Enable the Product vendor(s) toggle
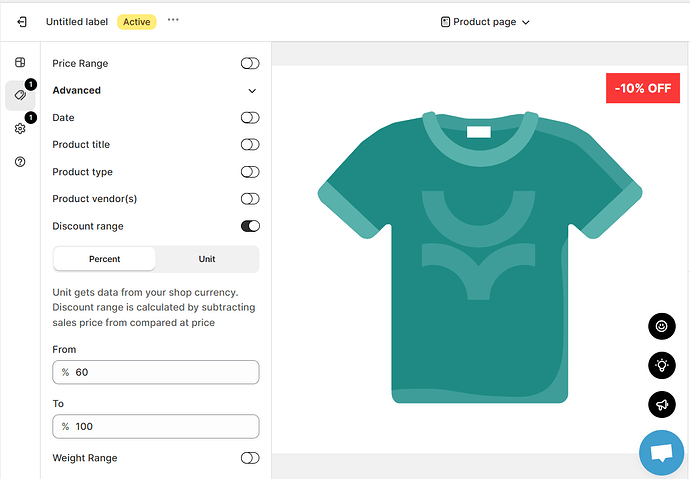 (250, 199)
